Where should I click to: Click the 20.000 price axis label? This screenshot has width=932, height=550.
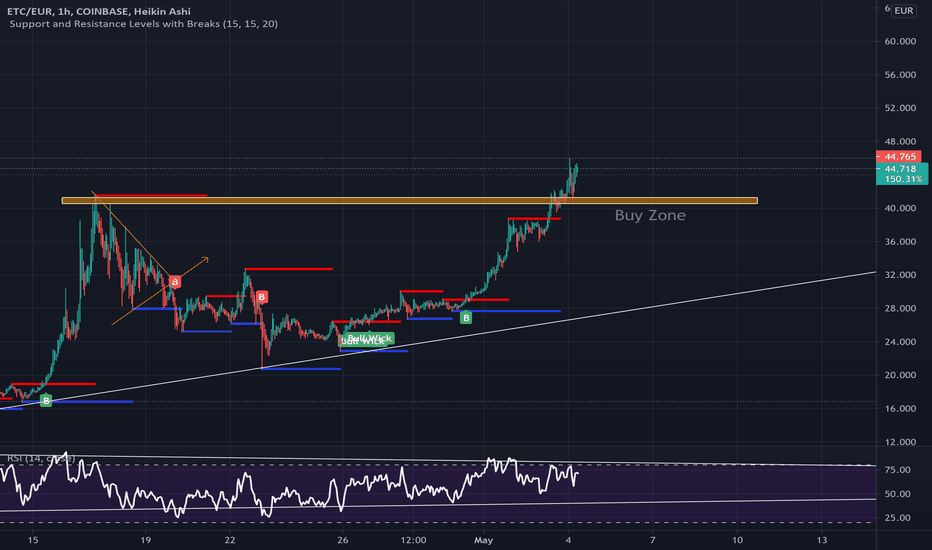tap(900, 375)
